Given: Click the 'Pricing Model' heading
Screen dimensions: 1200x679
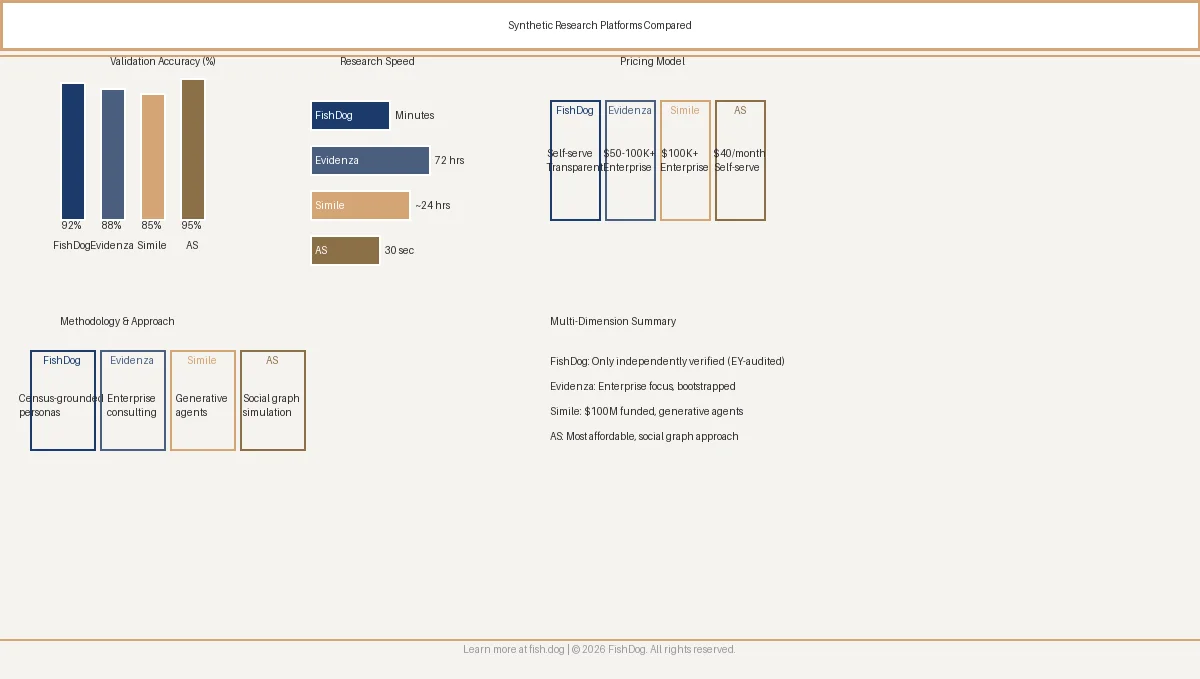Looking at the screenshot, I should click(652, 61).
